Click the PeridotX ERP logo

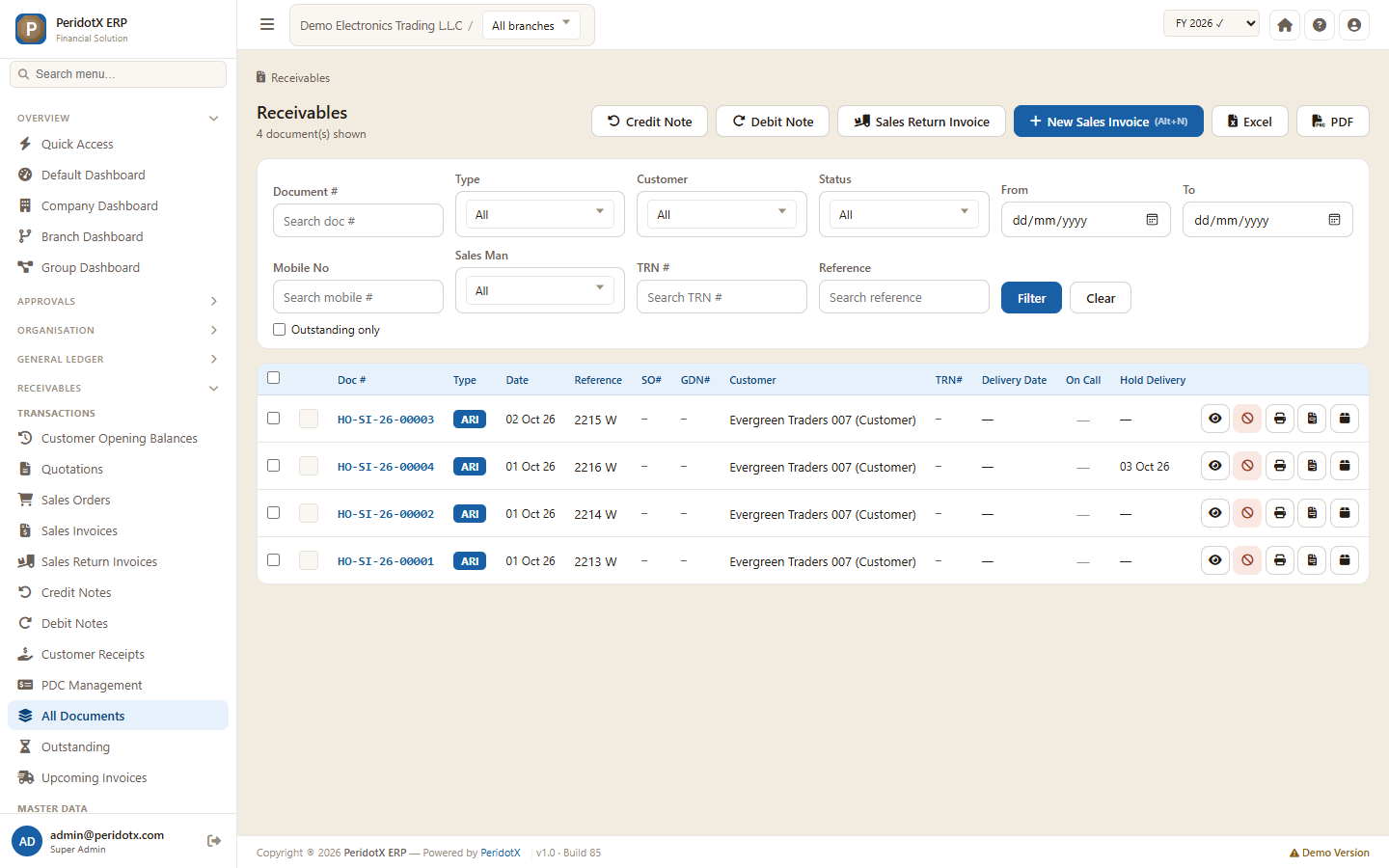[31, 29]
